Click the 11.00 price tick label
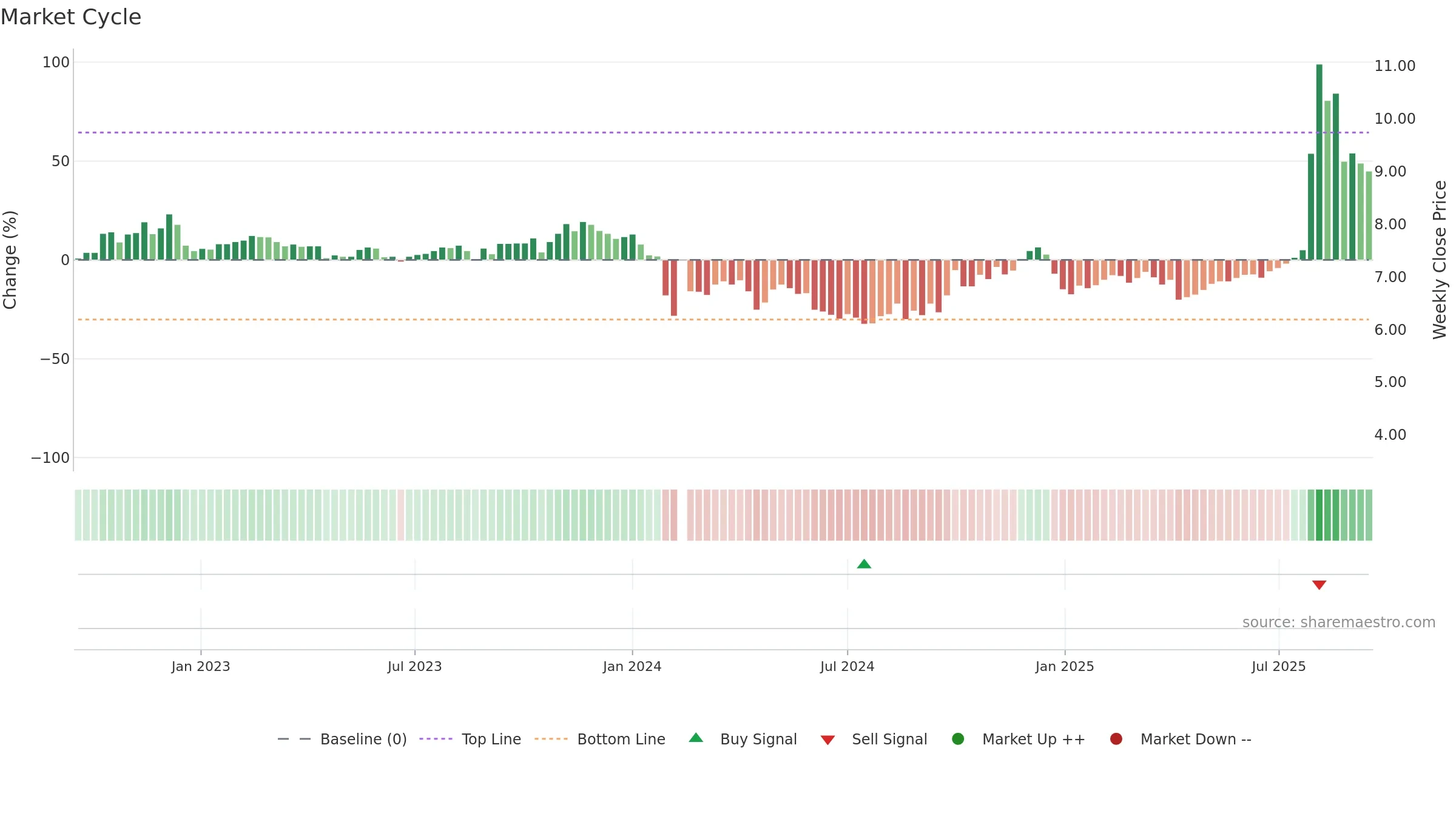The width and height of the screenshot is (1456, 819). 1395,66
